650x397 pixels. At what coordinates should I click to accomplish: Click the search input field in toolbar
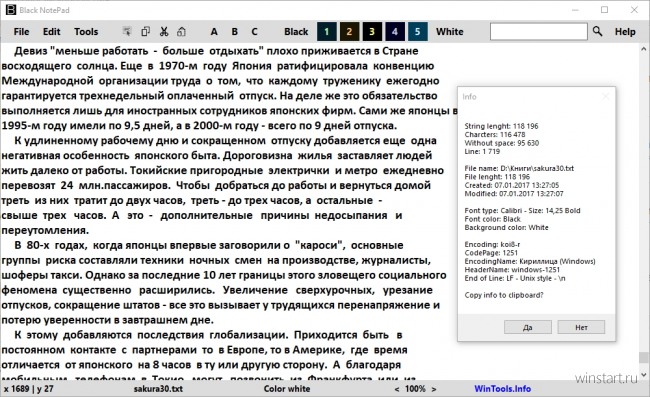click(538, 31)
